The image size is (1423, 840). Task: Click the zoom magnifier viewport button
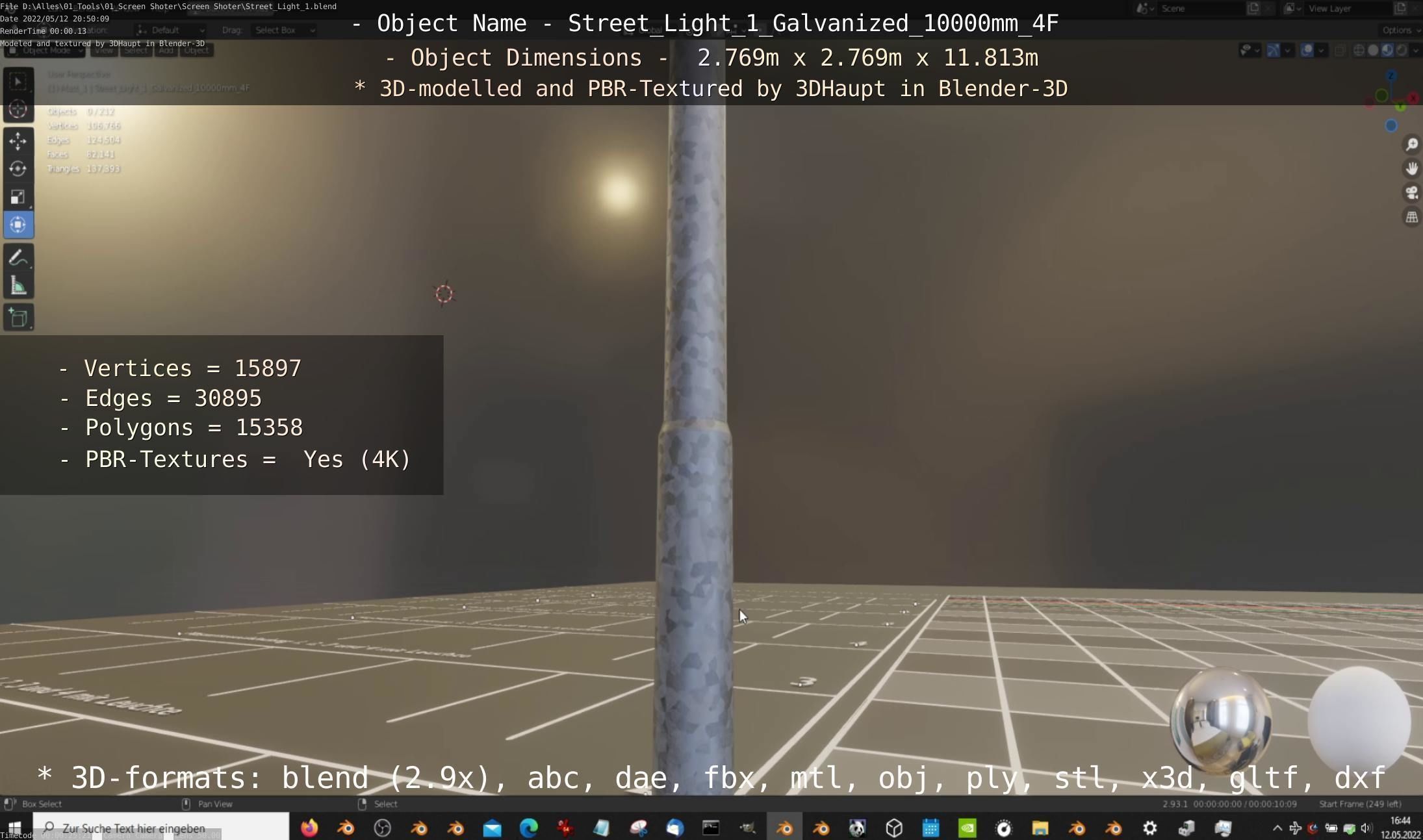tap(1411, 144)
